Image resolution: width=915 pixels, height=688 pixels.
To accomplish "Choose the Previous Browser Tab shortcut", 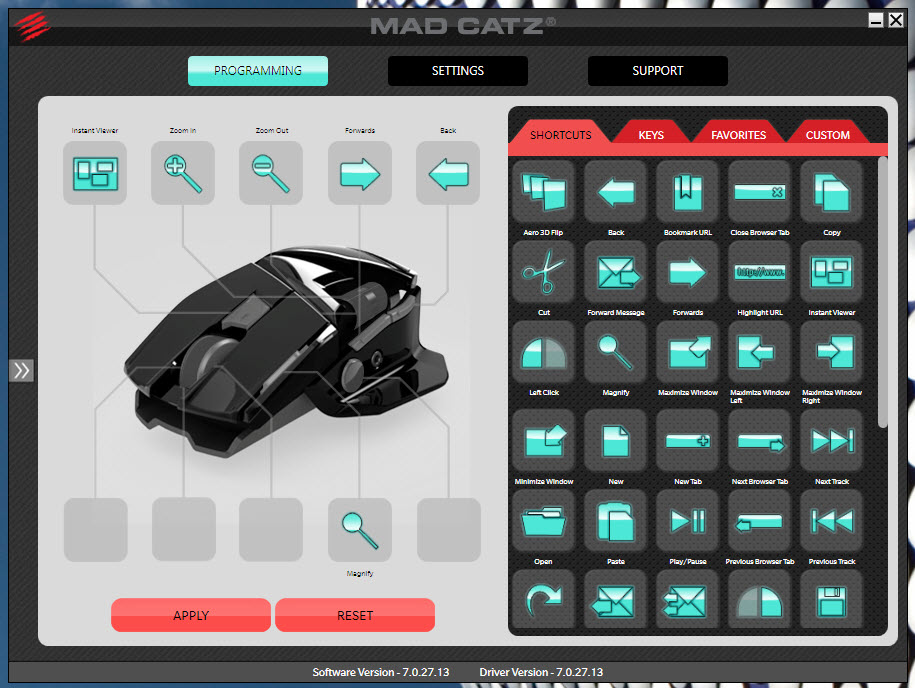I will (x=759, y=521).
